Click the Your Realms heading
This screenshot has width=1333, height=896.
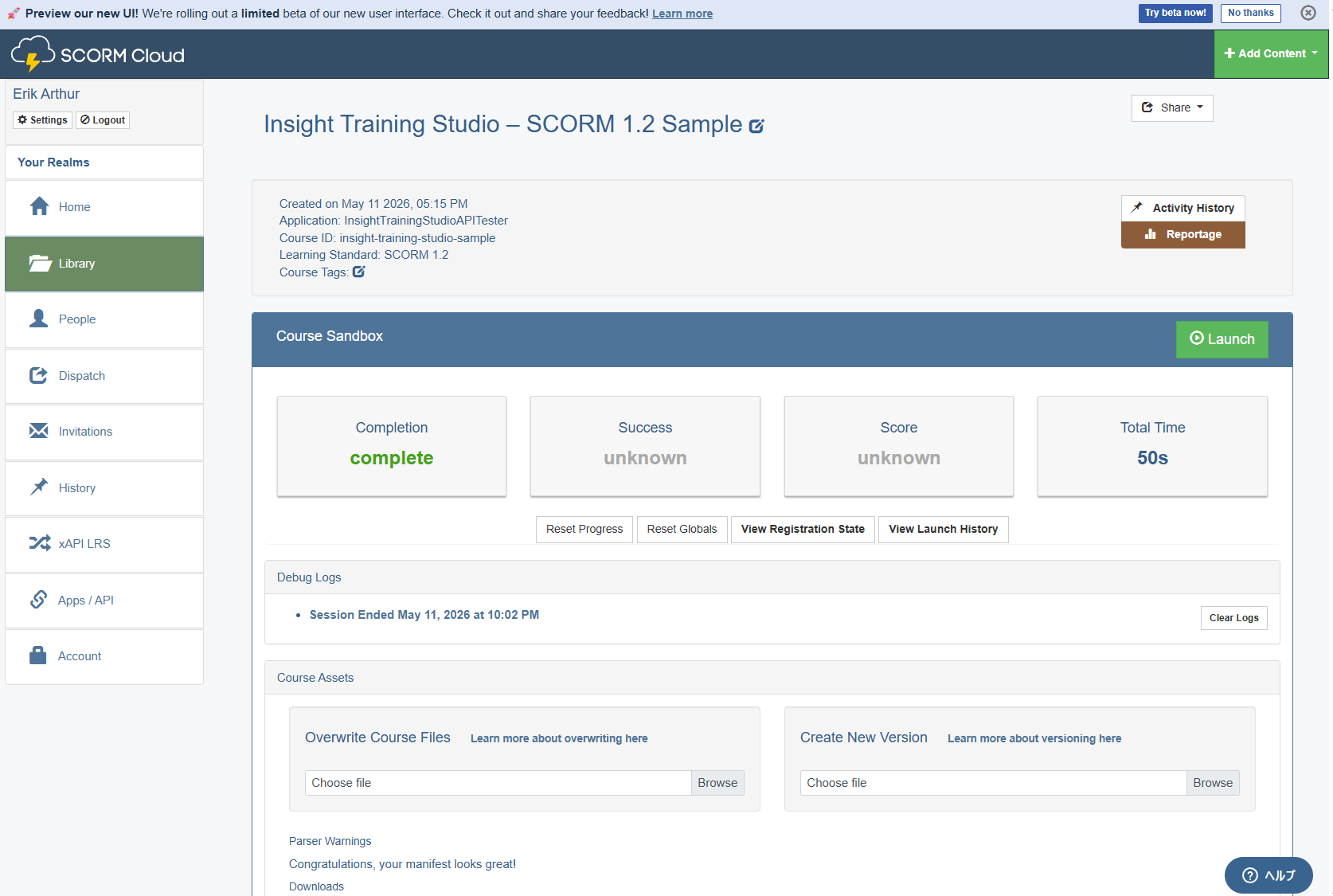click(x=53, y=162)
